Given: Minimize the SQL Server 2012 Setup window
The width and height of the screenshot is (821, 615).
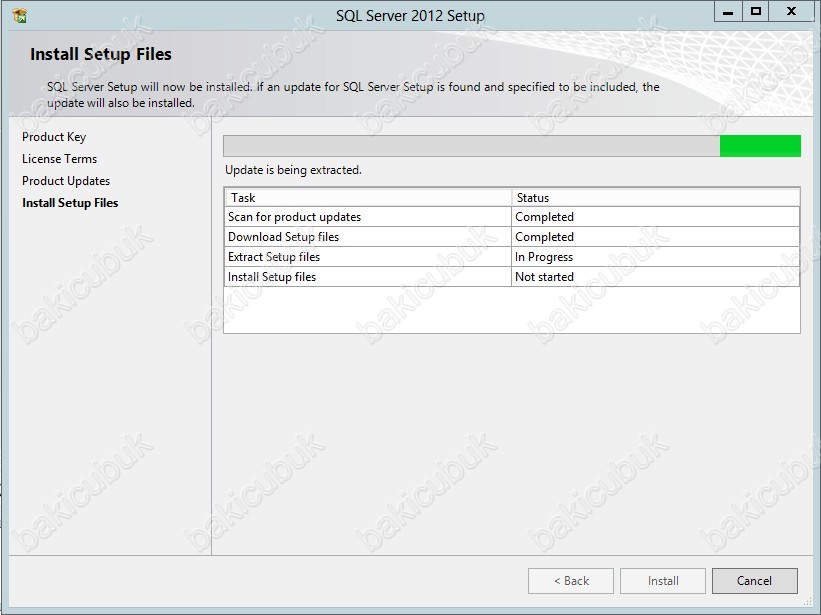Looking at the screenshot, I should [728, 13].
